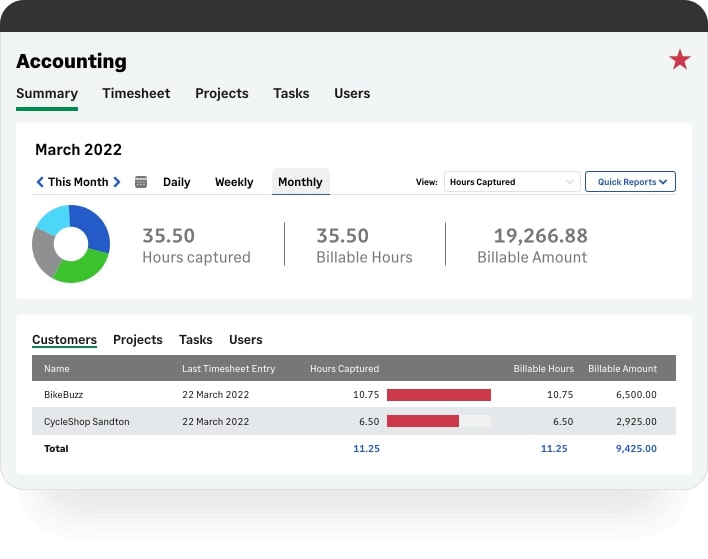
Task: Click the This Month link
Action: (x=78, y=182)
